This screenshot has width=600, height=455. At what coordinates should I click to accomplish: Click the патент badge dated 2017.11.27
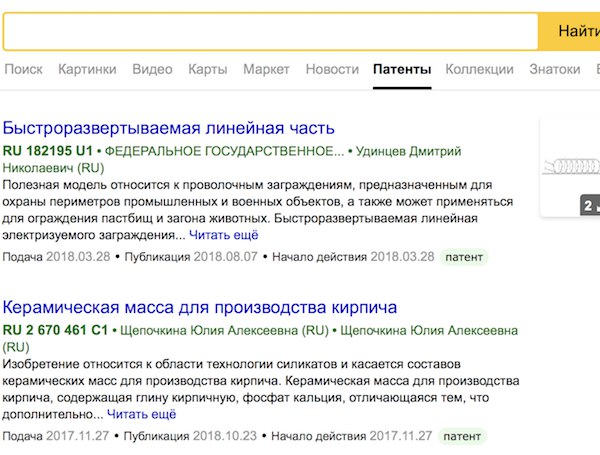click(462, 436)
